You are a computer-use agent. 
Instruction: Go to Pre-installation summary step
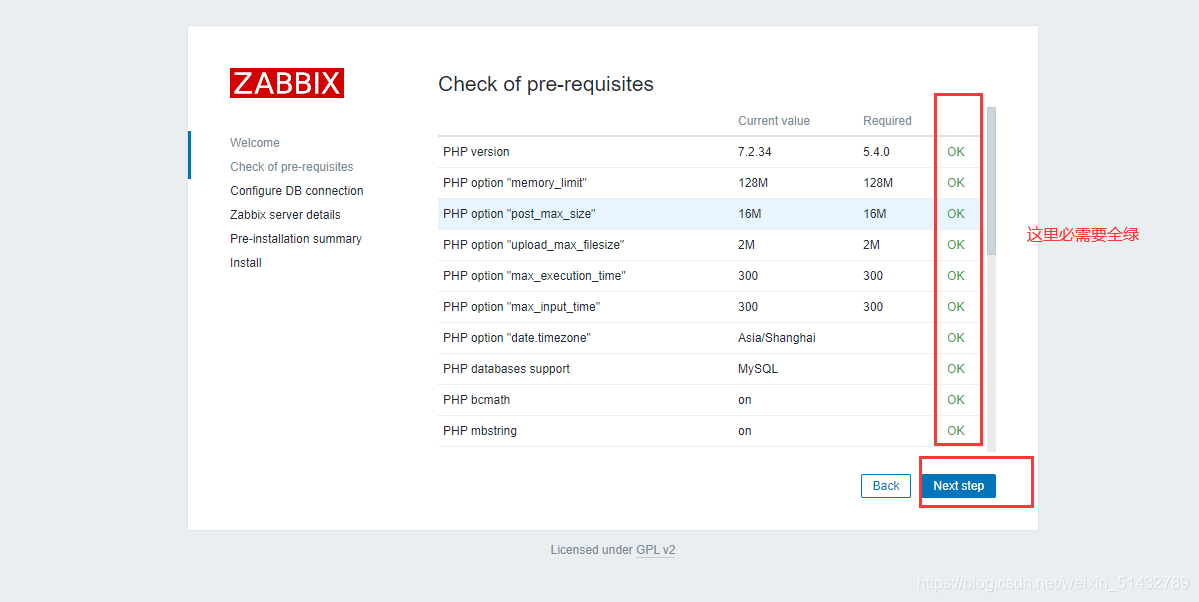coord(296,239)
